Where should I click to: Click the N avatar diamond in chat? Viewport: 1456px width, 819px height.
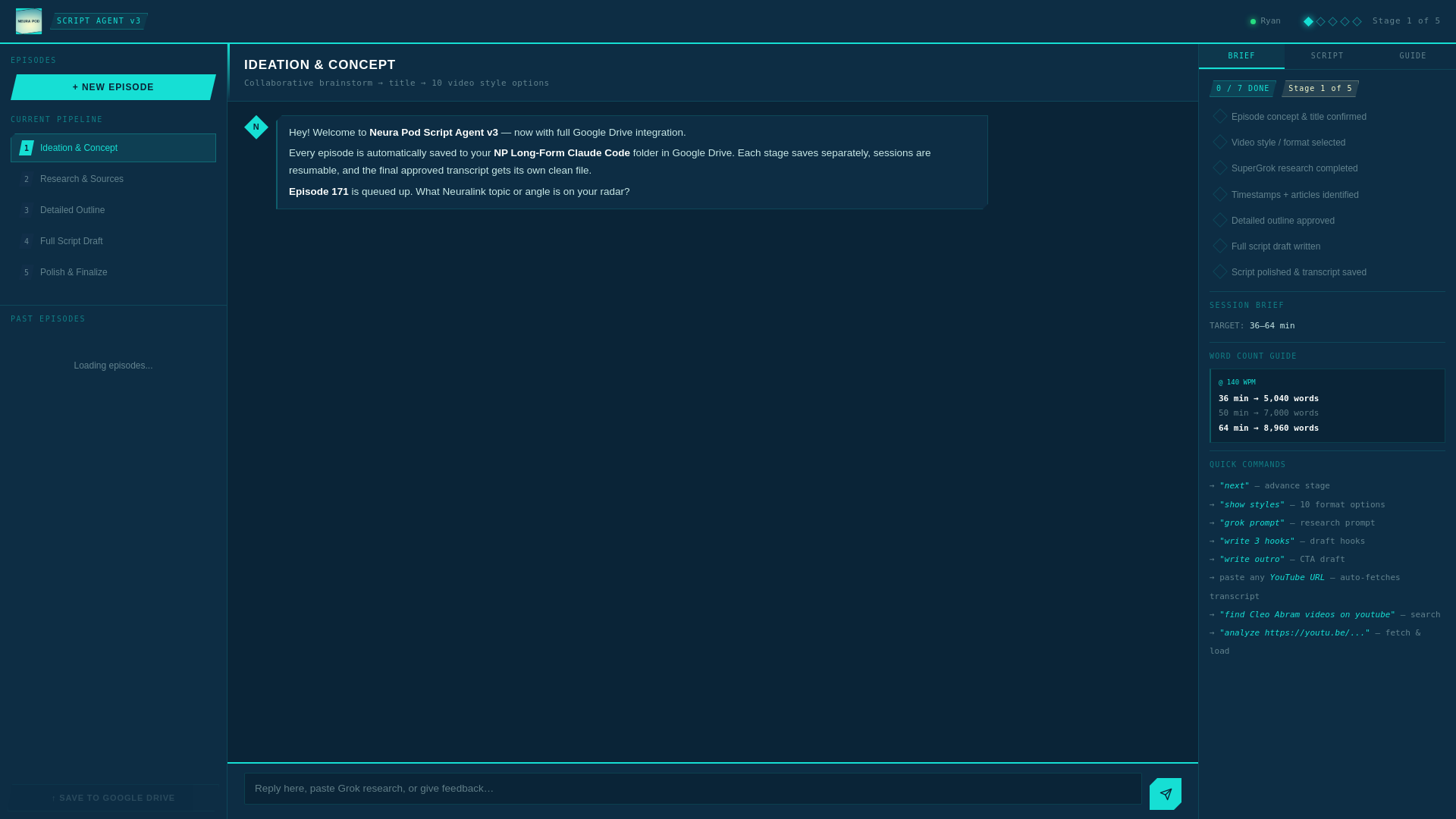click(256, 127)
